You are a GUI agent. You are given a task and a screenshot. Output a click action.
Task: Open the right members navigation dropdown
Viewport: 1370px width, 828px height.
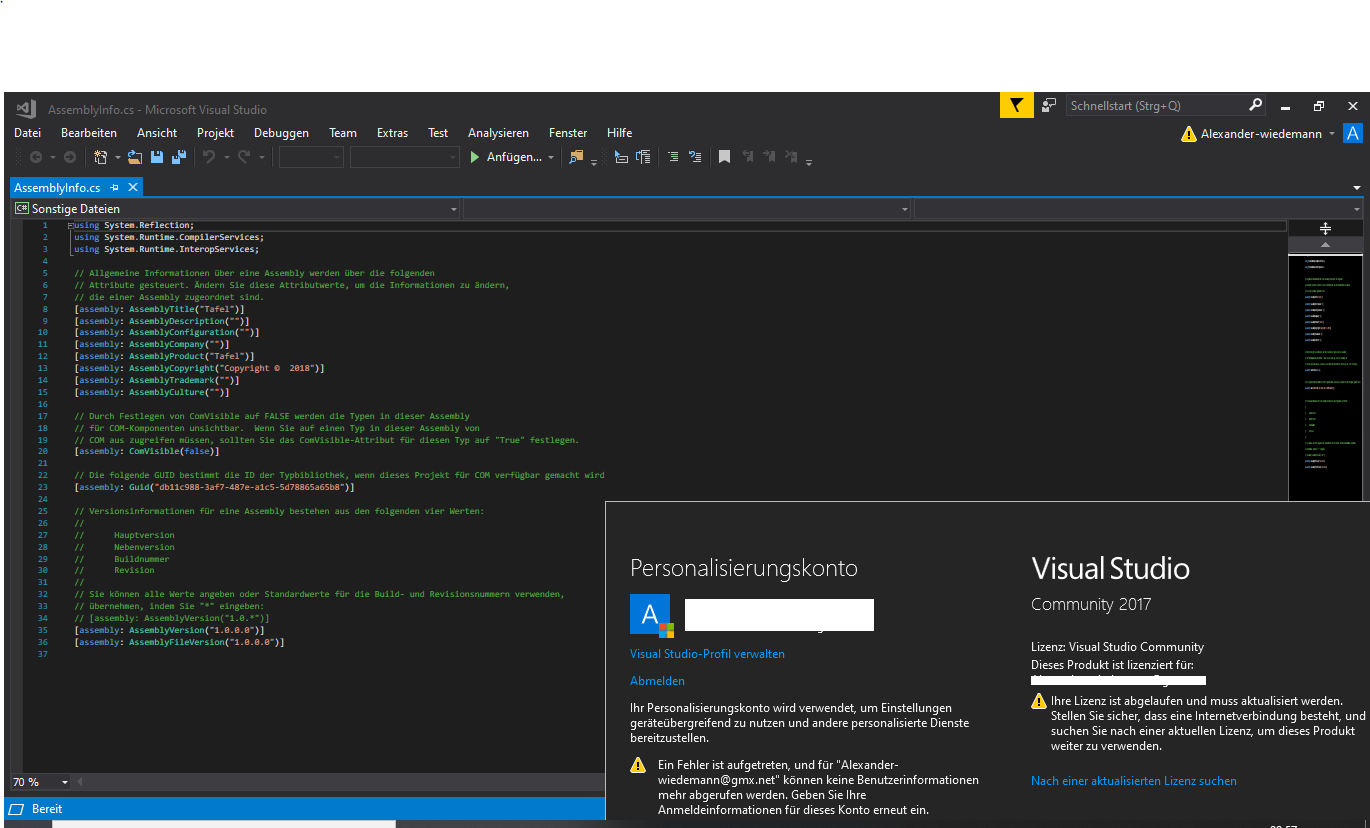[1139, 209]
